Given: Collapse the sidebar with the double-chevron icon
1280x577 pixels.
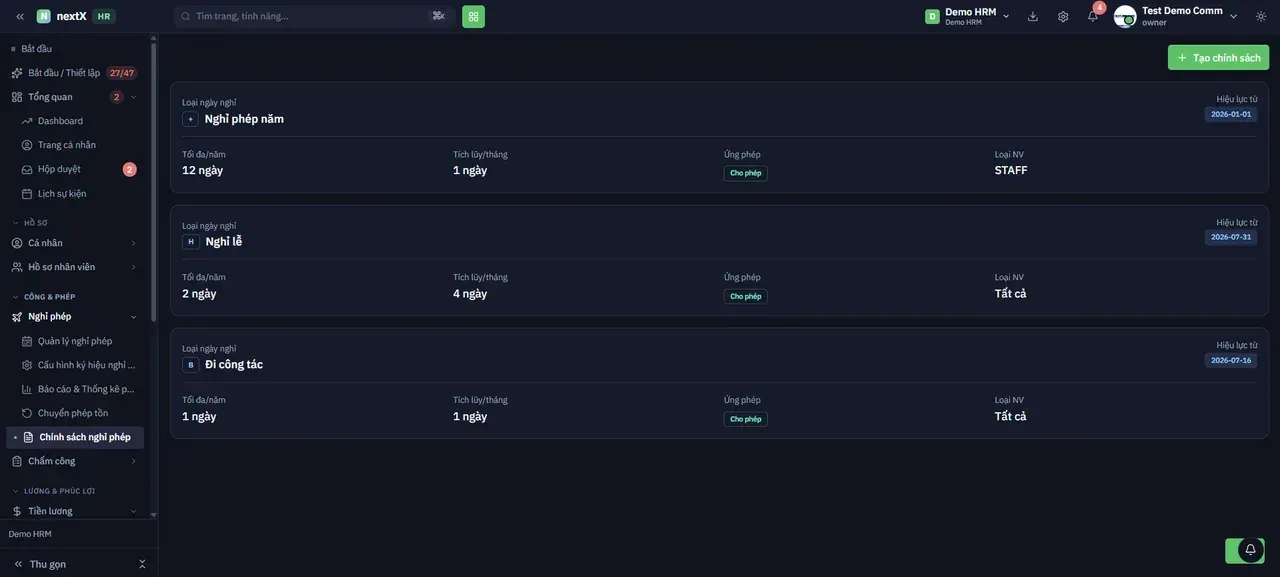Looking at the screenshot, I should (20, 16).
